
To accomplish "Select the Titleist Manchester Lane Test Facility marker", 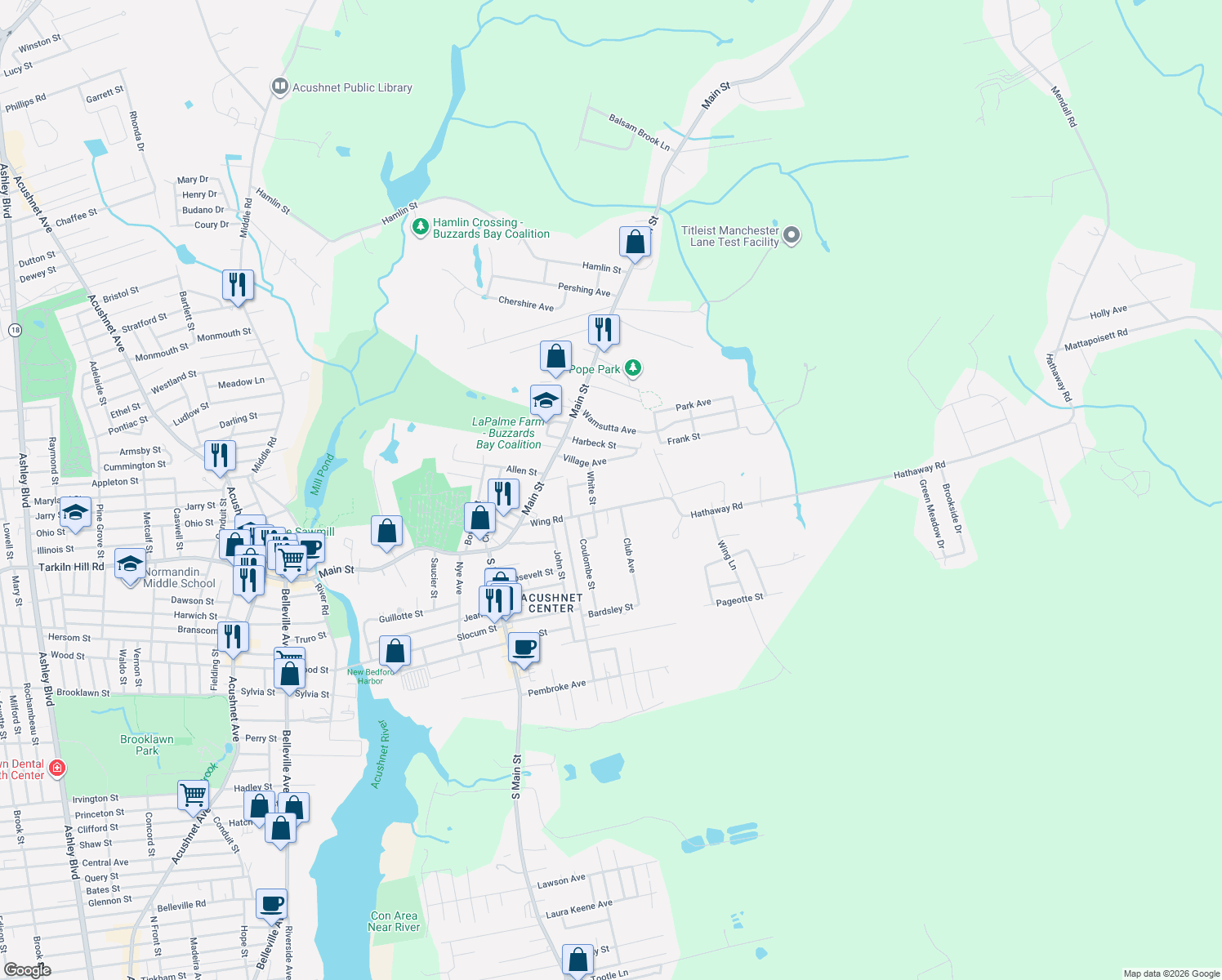I will point(790,234).
